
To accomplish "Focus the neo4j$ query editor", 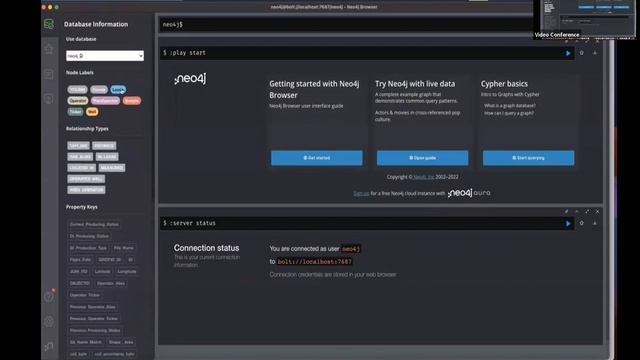I will click(347, 24).
